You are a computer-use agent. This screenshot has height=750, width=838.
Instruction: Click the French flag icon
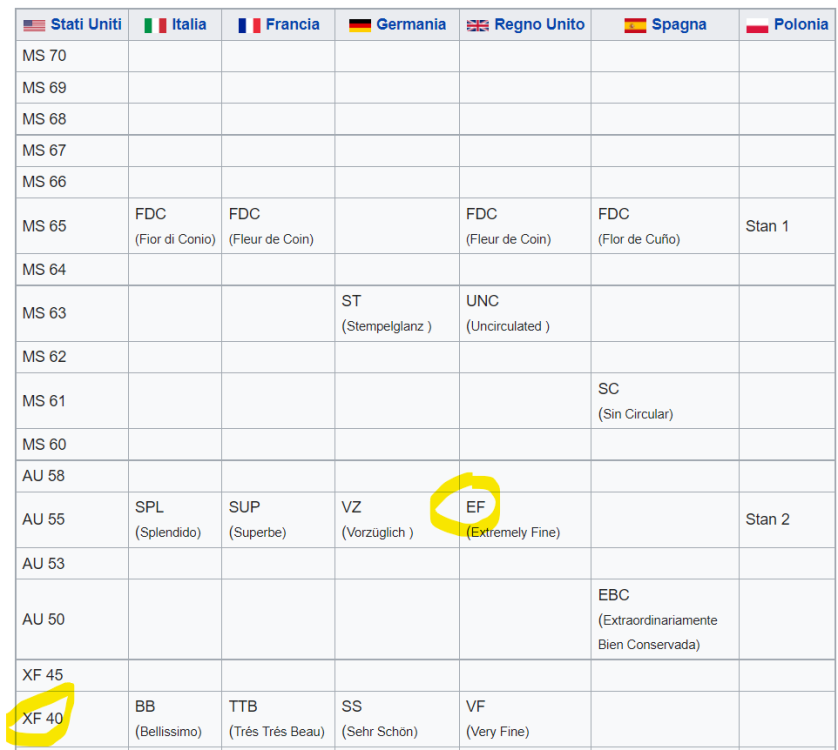[249, 25]
